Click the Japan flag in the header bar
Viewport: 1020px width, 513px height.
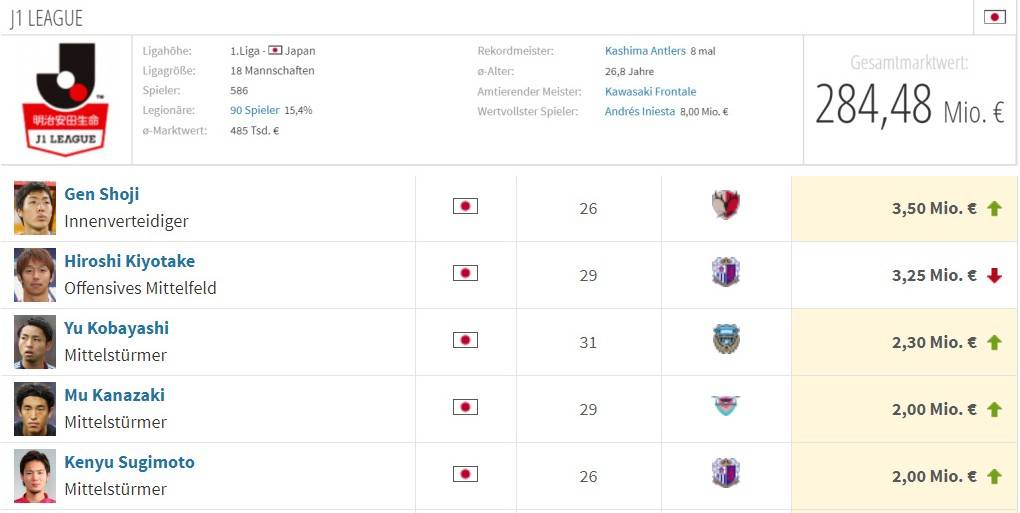click(x=994, y=17)
